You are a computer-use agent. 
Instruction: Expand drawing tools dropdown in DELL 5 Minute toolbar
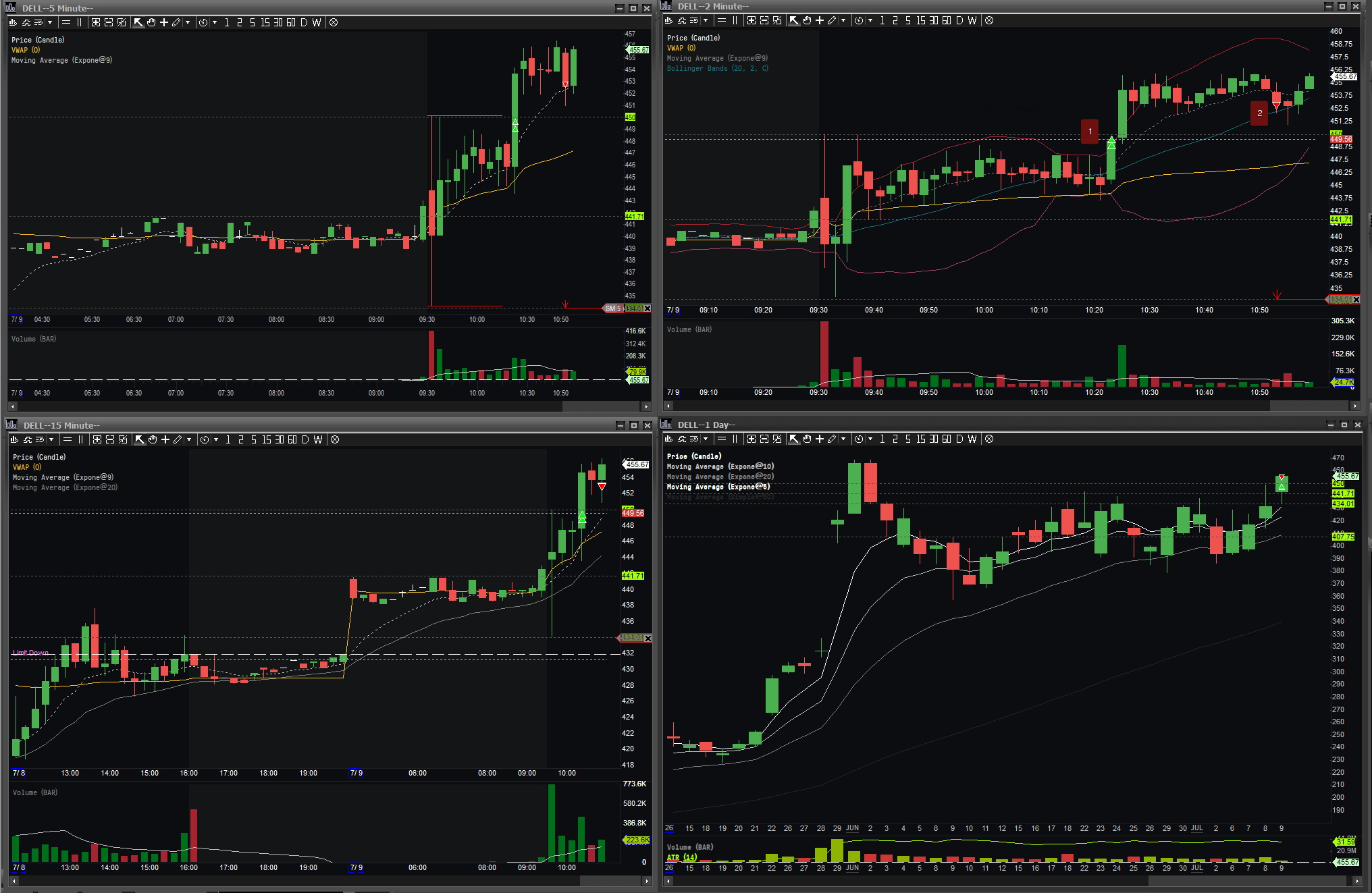(188, 22)
